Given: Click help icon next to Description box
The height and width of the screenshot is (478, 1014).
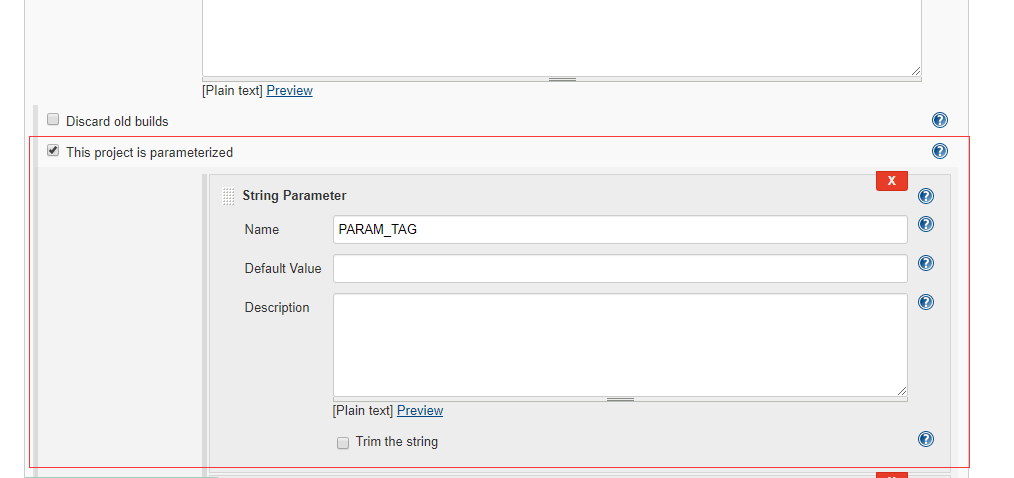Looking at the screenshot, I should (926, 302).
